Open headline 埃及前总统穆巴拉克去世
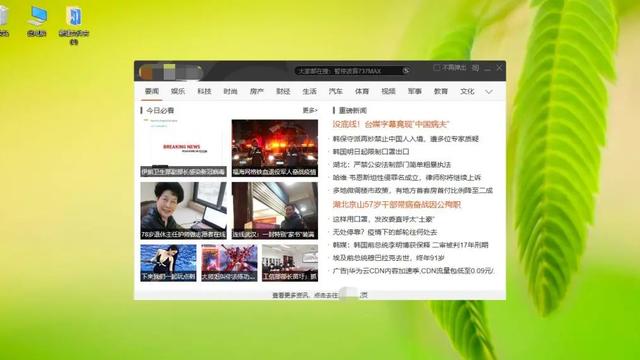640x360 pixels. [x=389, y=258]
